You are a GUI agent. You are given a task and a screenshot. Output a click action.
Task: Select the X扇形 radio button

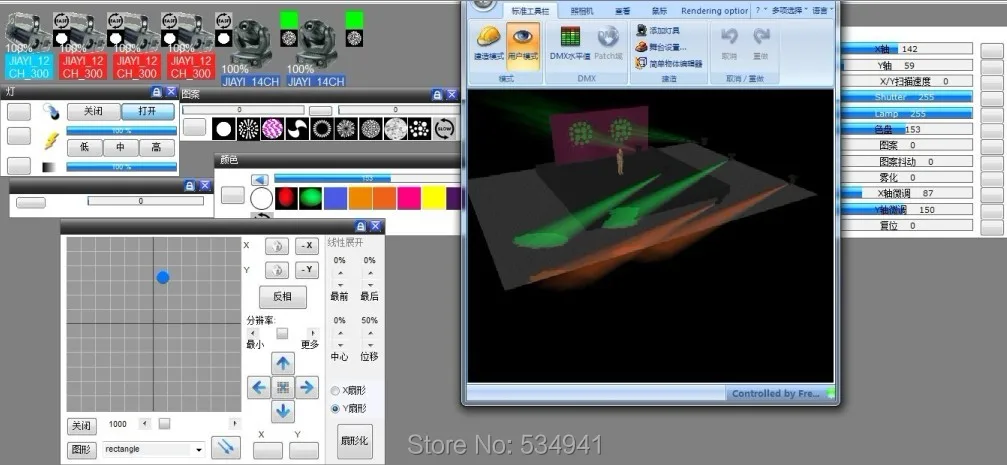coord(335,390)
